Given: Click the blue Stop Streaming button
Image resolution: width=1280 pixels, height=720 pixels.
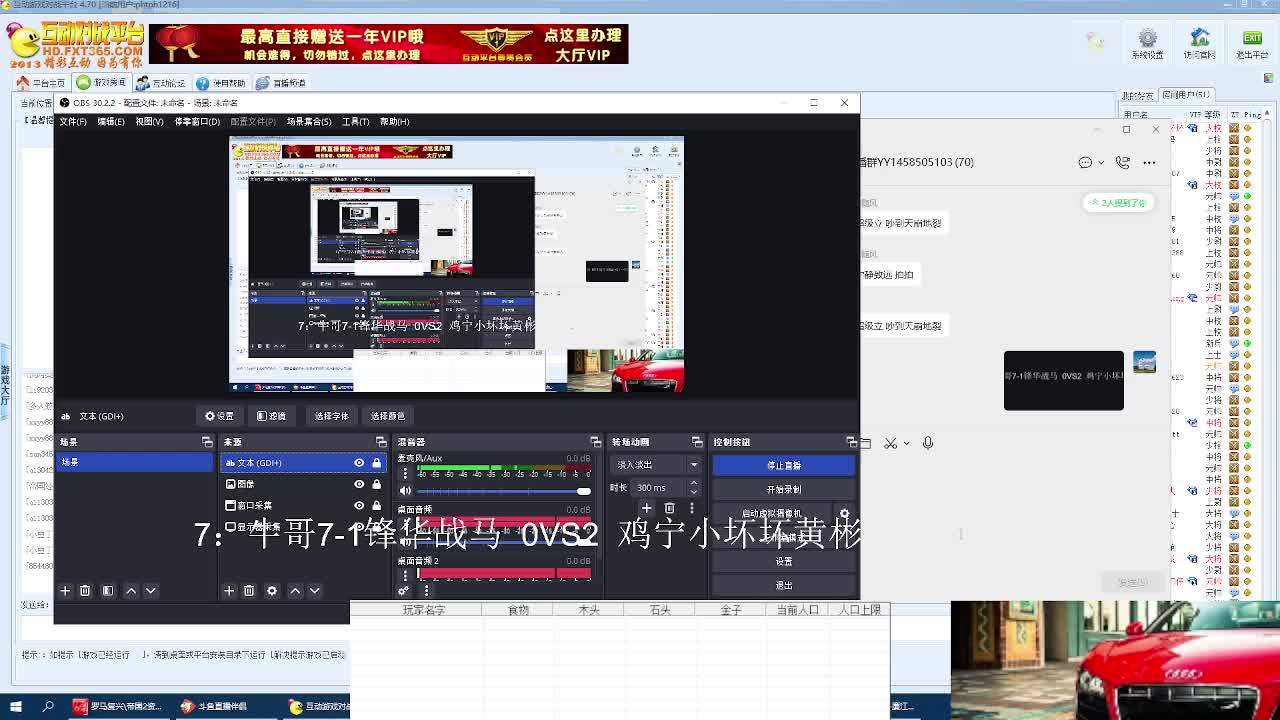Looking at the screenshot, I should coord(783,465).
